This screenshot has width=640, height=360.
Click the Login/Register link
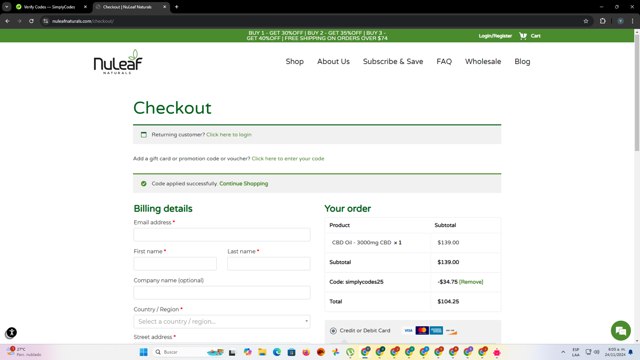tap(495, 36)
